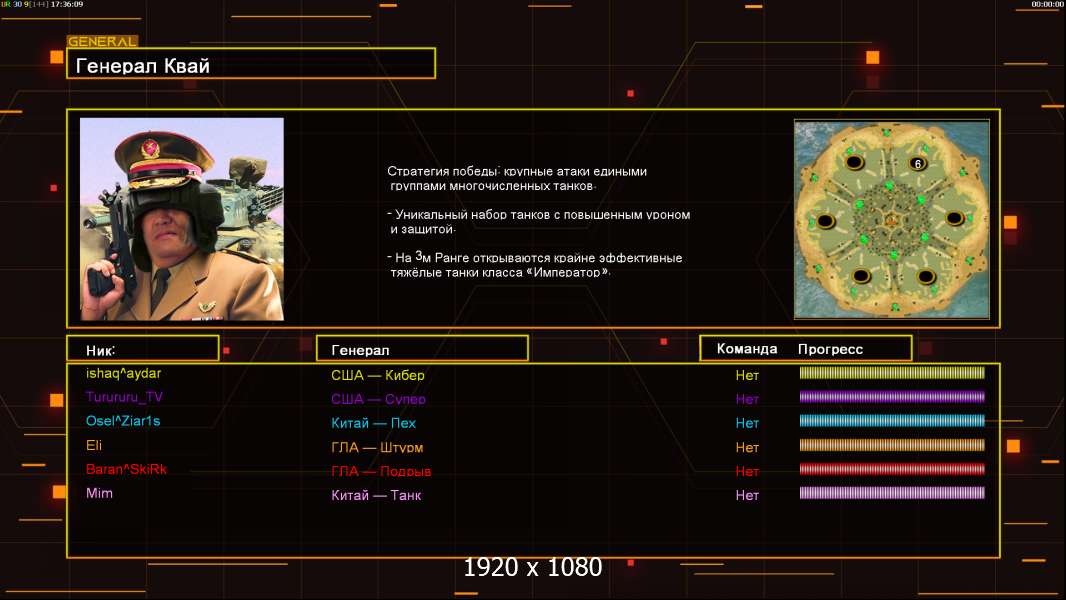Click the Китай — Танк general entry

pyautogui.click(x=376, y=495)
